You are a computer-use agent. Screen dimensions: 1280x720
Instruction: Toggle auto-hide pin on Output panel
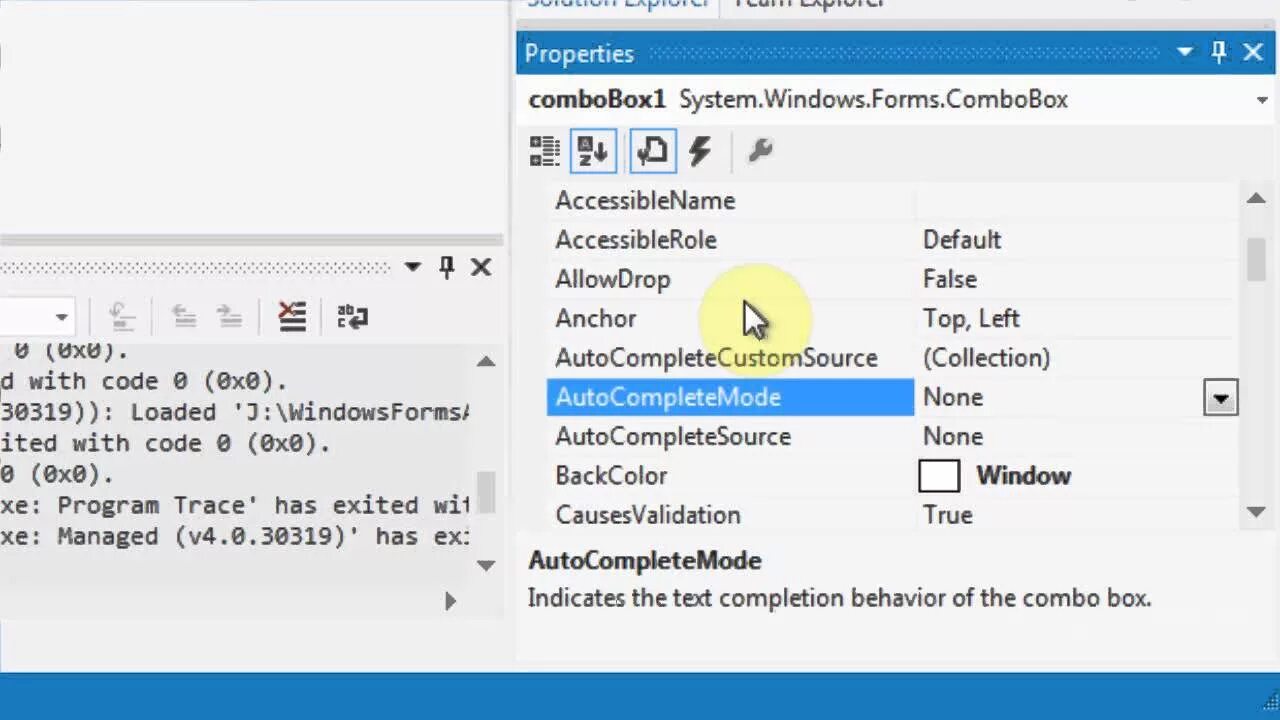click(x=447, y=267)
